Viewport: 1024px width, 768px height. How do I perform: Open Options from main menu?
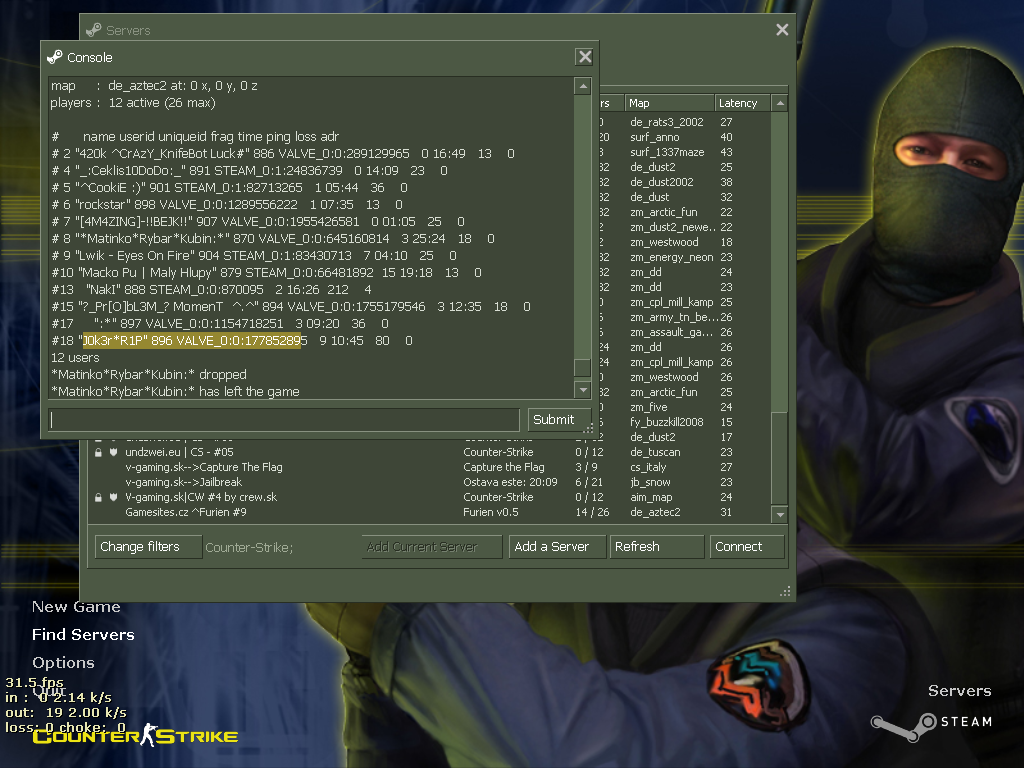coord(63,663)
